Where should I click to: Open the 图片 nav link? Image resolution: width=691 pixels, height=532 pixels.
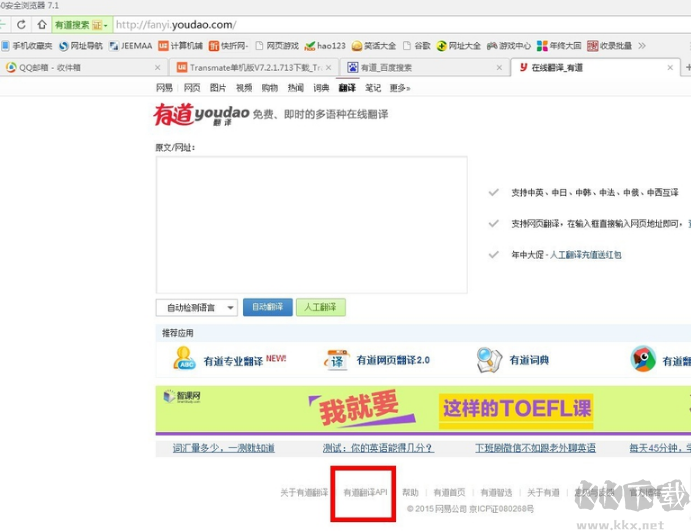coord(218,88)
